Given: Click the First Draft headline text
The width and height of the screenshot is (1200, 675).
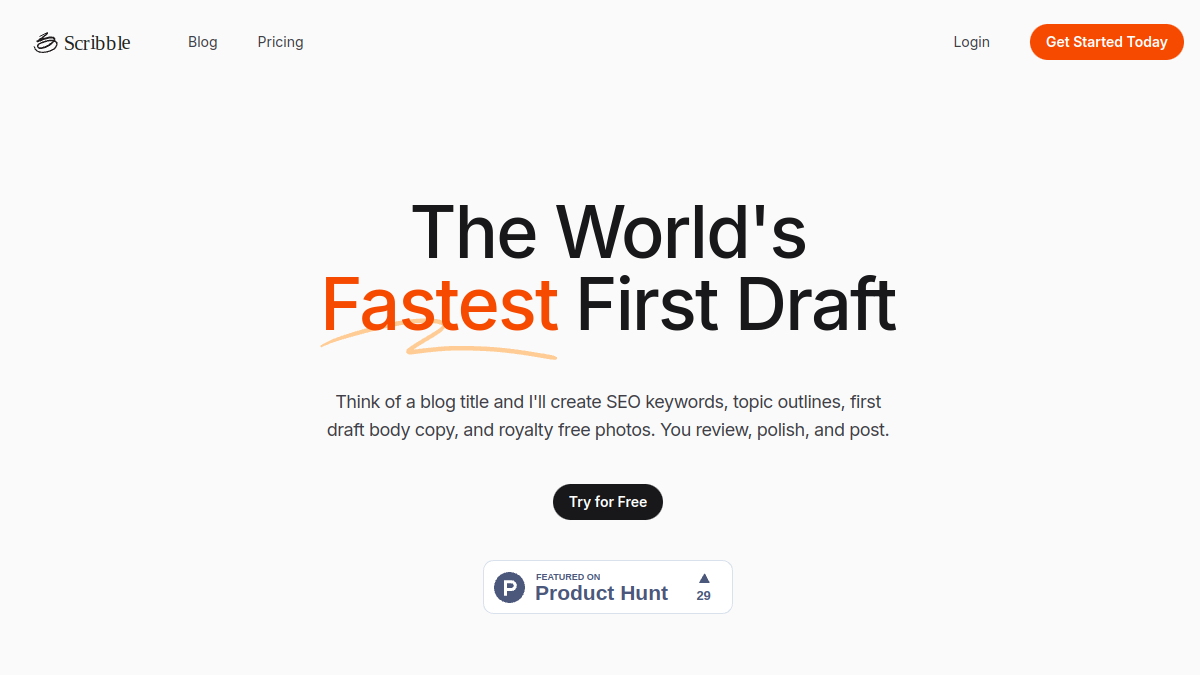Looking at the screenshot, I should [736, 305].
